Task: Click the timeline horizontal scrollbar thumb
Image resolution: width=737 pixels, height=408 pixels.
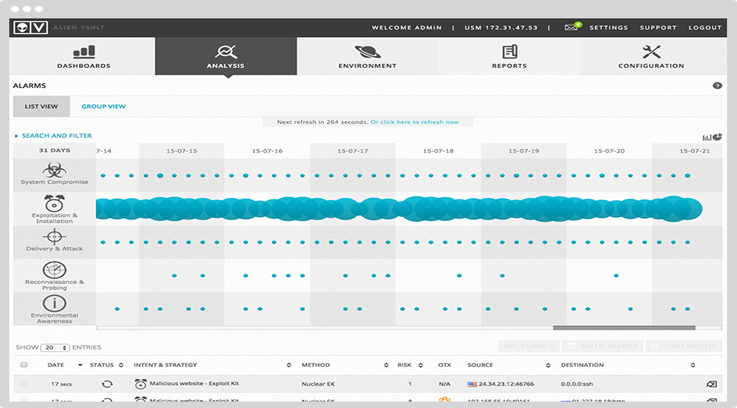Action: pyautogui.click(x=624, y=328)
